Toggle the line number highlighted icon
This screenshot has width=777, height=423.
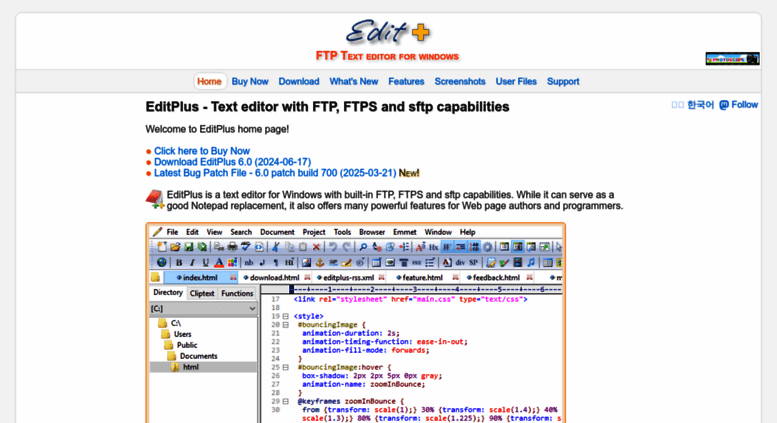point(474,247)
